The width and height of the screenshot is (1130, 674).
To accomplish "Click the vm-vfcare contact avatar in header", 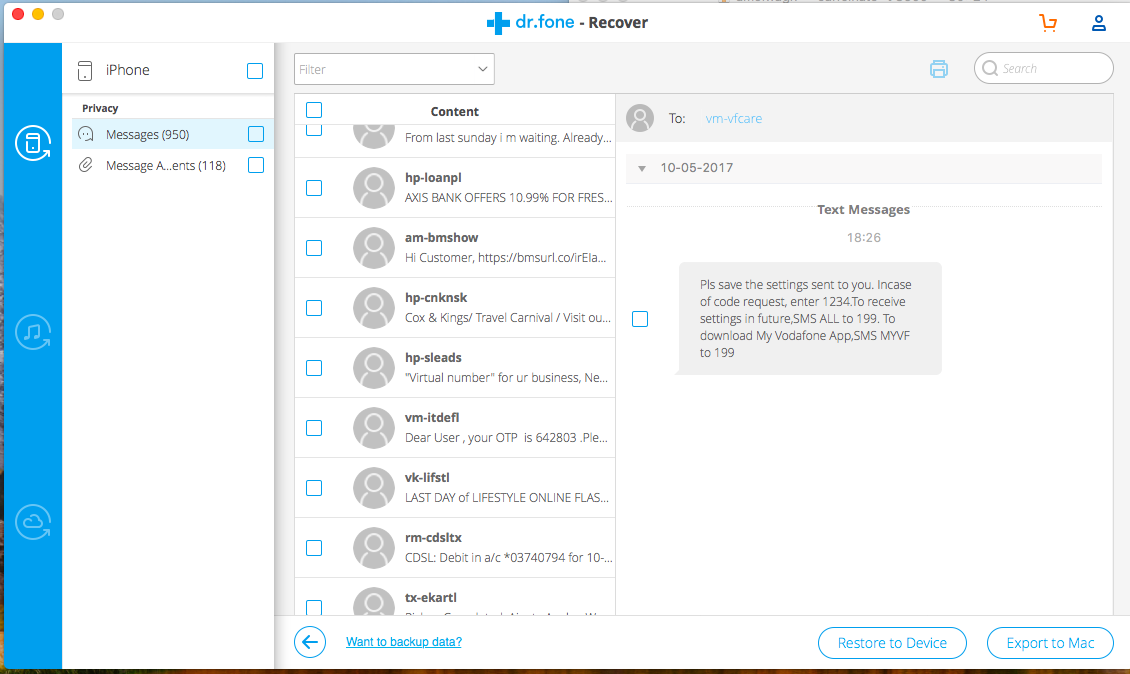I will coord(640,117).
